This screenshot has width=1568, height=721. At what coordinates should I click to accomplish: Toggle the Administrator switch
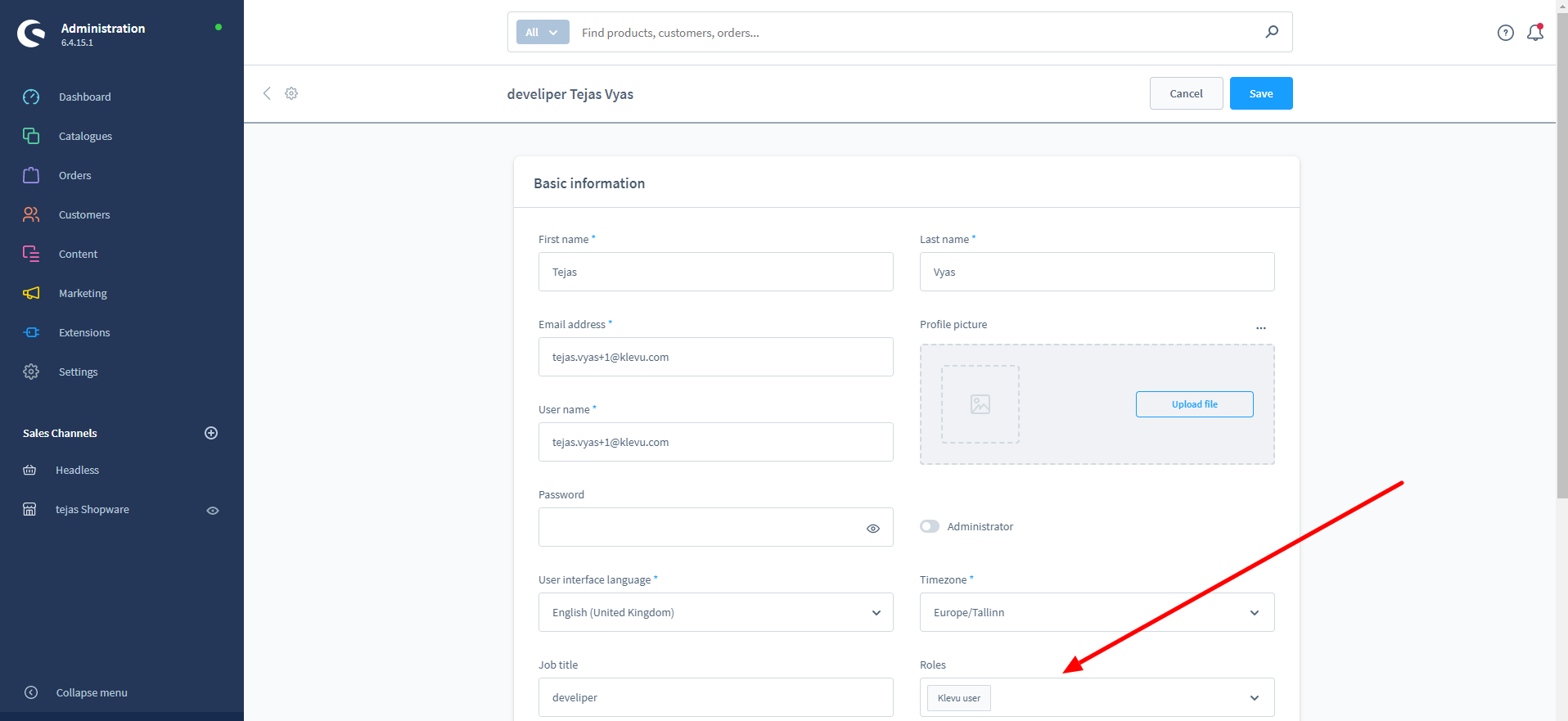point(930,526)
